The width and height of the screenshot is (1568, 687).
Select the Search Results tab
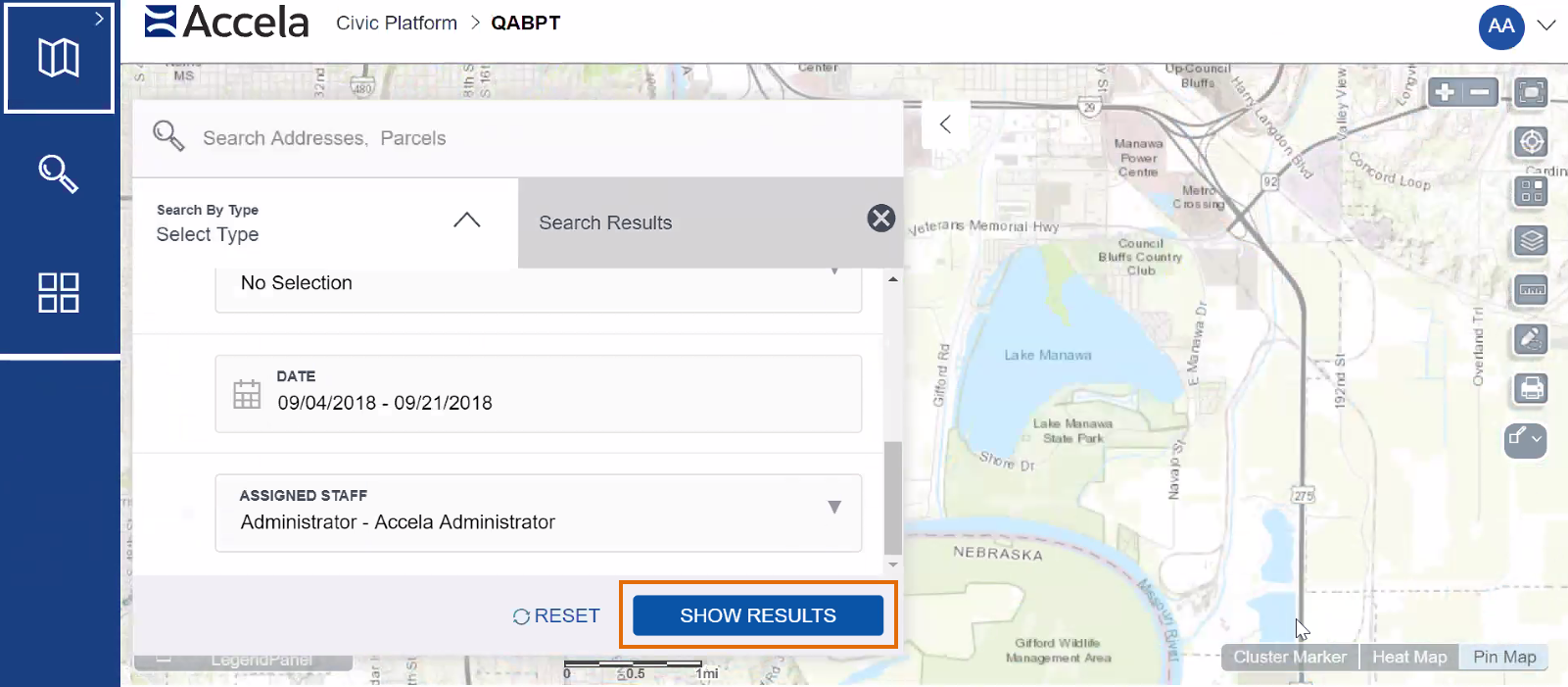(605, 222)
